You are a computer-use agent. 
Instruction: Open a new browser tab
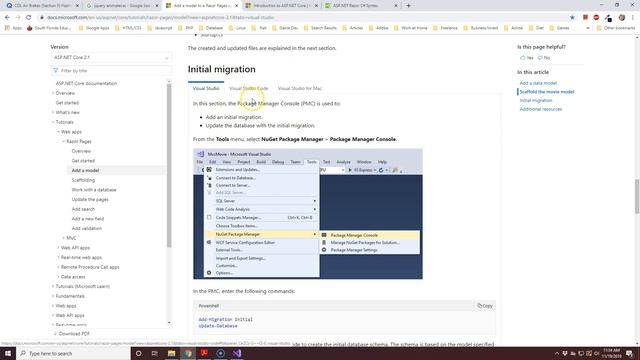408,6
